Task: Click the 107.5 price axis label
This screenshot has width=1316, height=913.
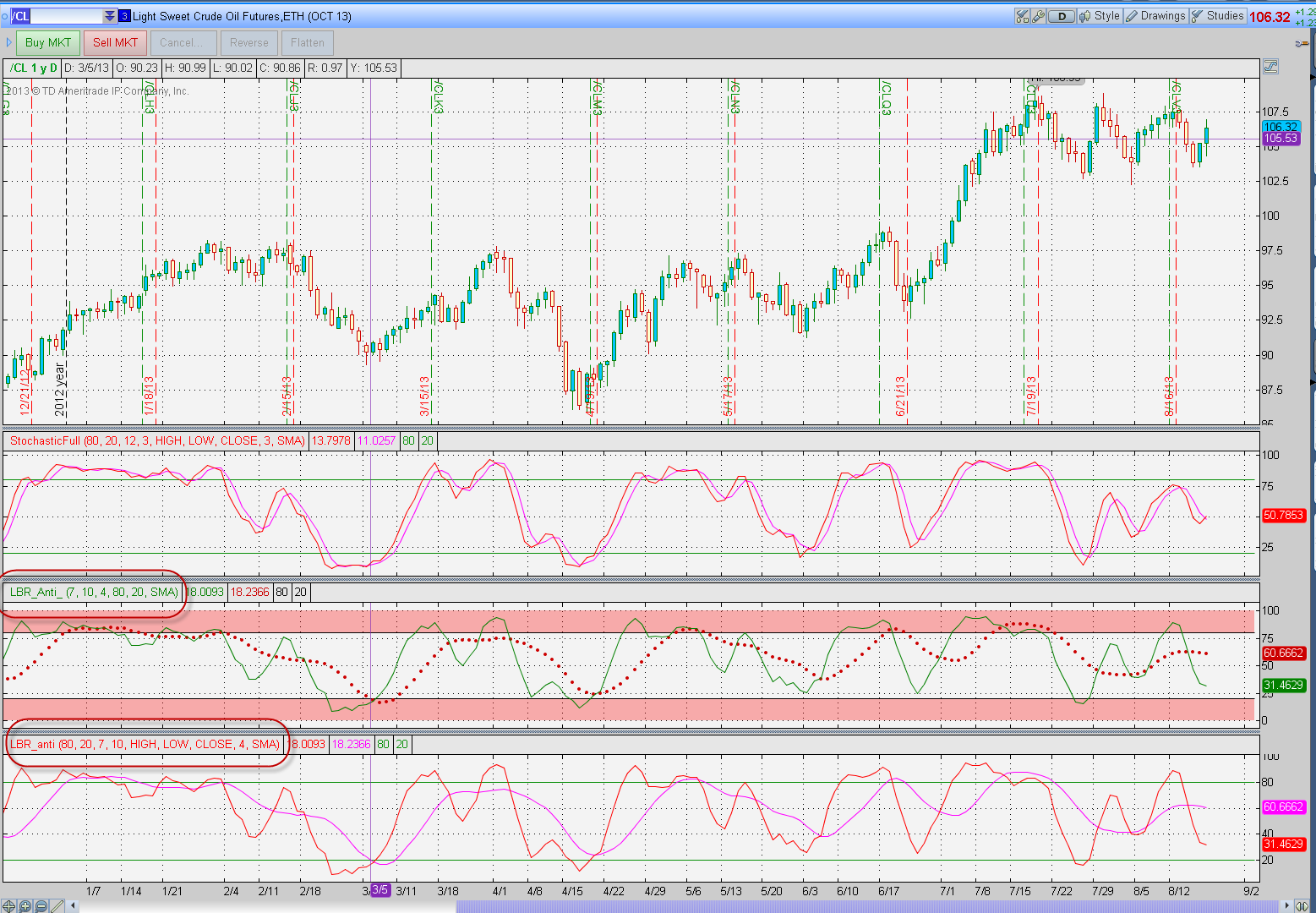Action: coord(1275,112)
